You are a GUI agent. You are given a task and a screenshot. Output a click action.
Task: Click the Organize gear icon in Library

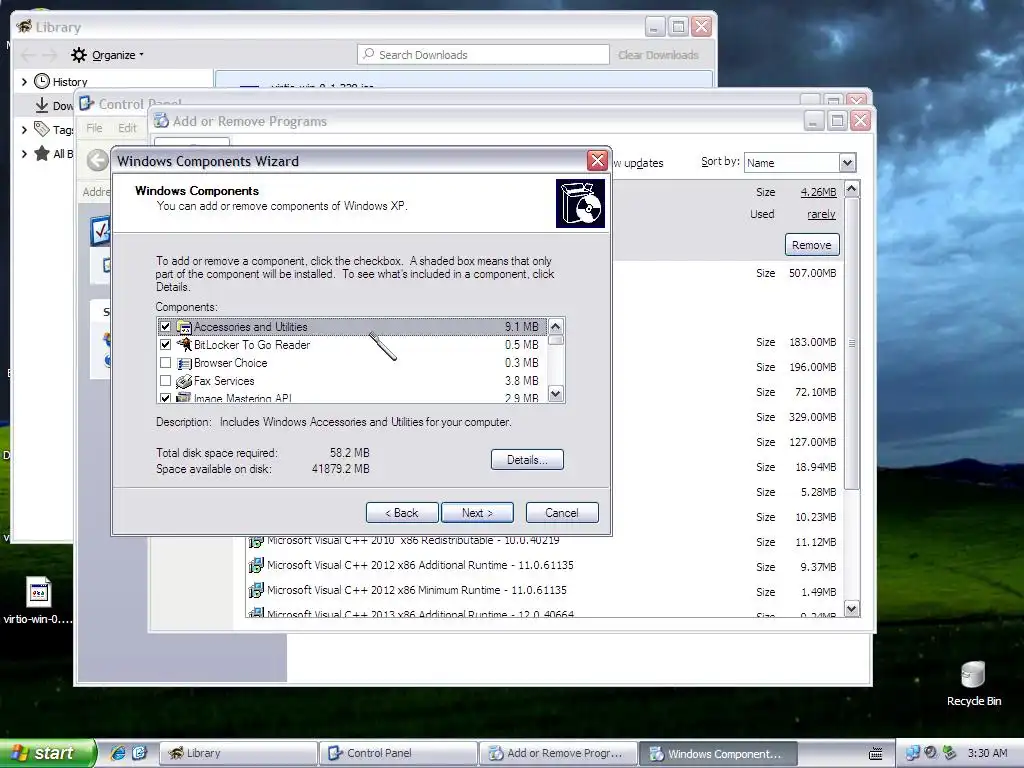click(x=79, y=55)
